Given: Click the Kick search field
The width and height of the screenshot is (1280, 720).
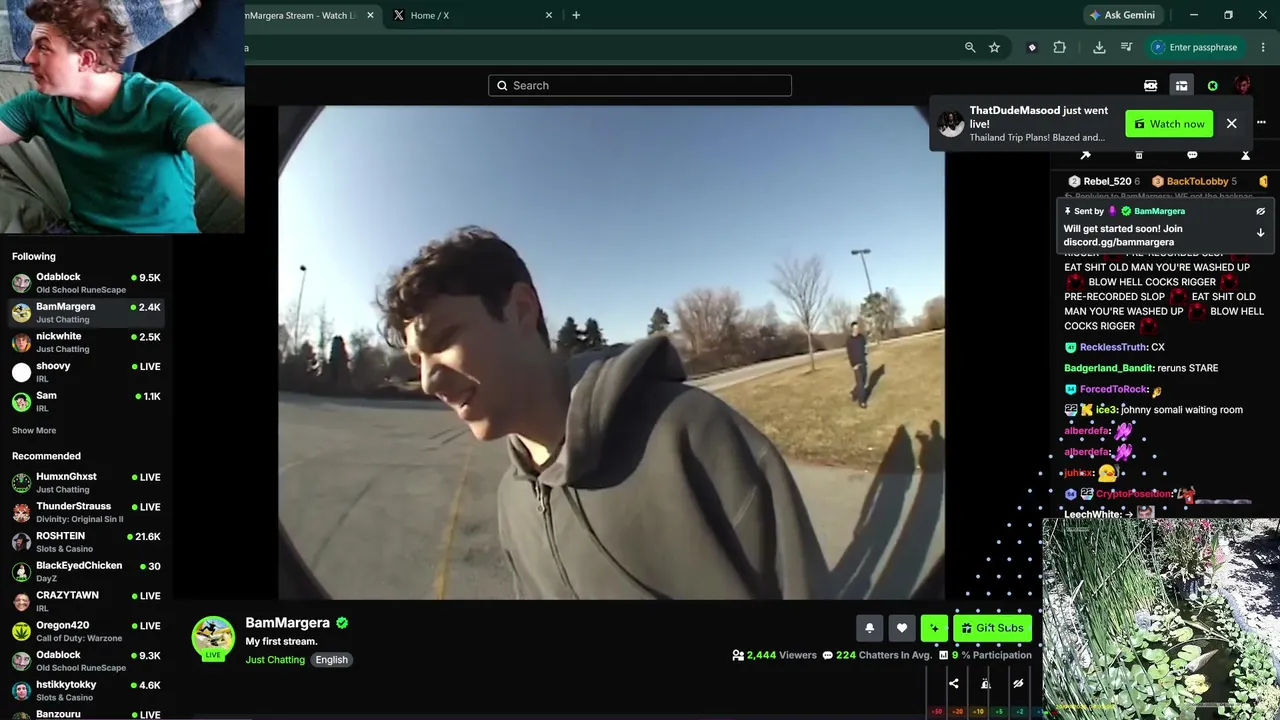Looking at the screenshot, I should pos(640,86).
